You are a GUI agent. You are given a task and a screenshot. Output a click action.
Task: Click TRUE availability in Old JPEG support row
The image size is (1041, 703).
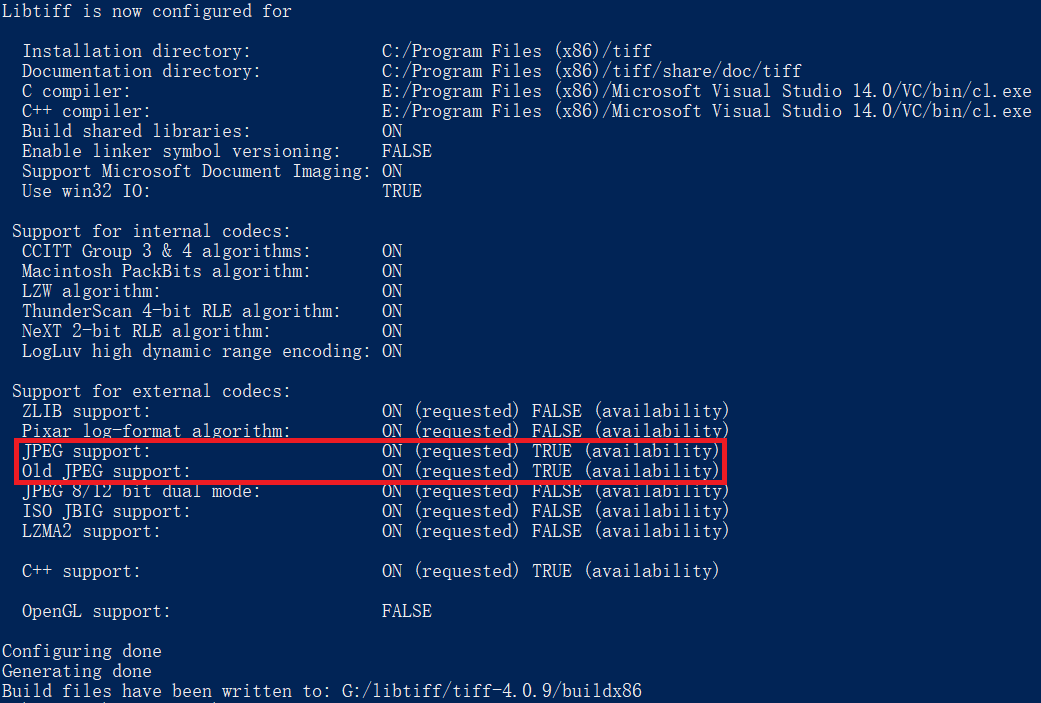pos(551,471)
